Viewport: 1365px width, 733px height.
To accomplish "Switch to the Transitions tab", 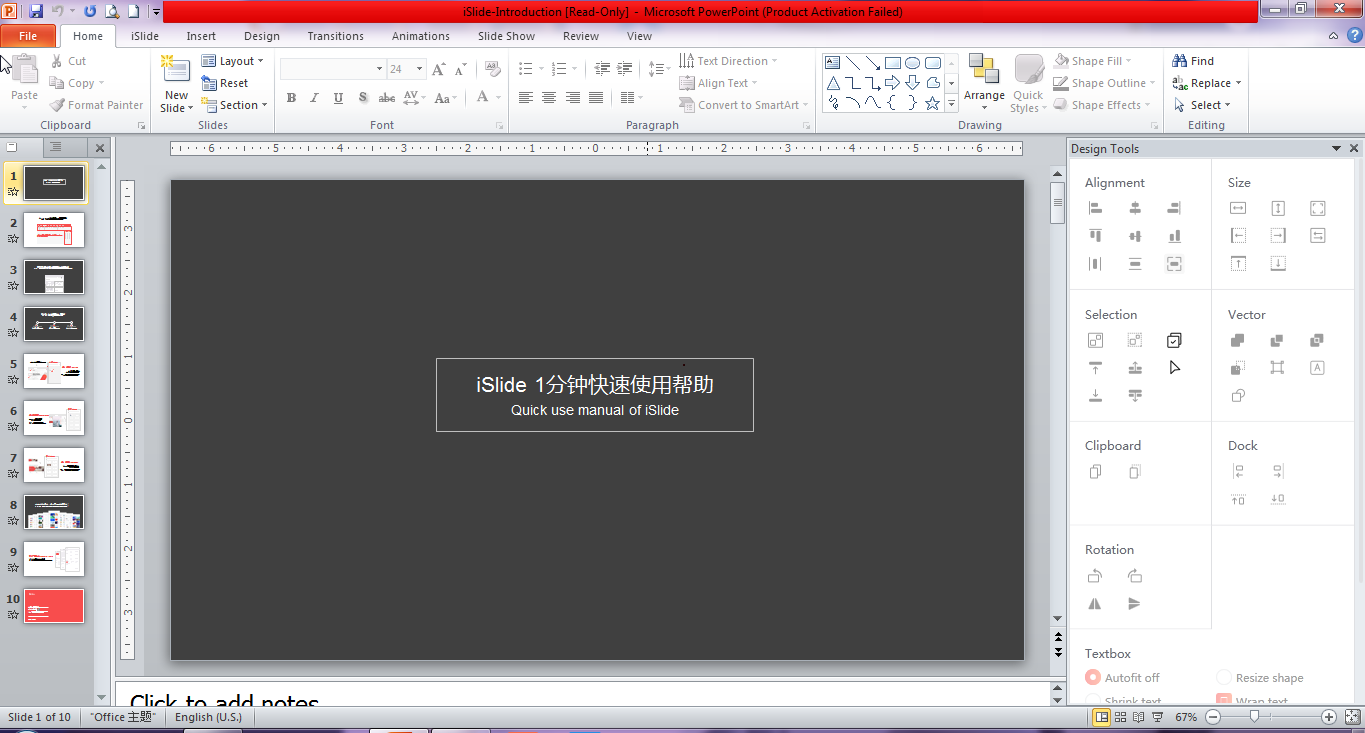I will click(x=336, y=36).
